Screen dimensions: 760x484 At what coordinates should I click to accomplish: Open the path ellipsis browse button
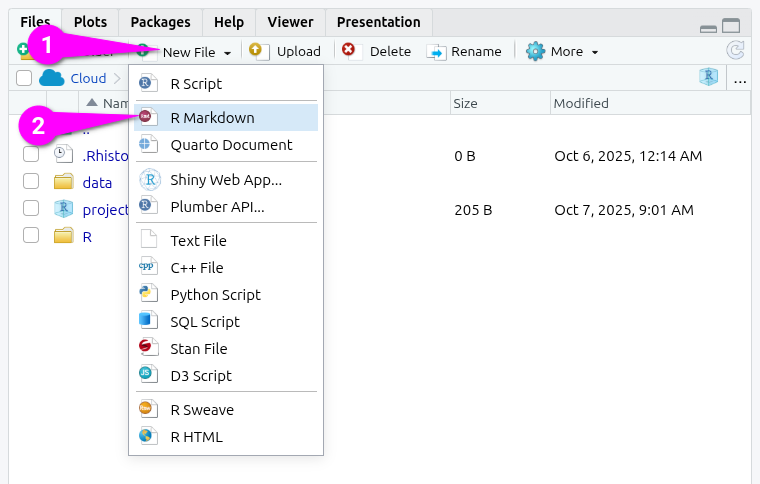[740, 80]
